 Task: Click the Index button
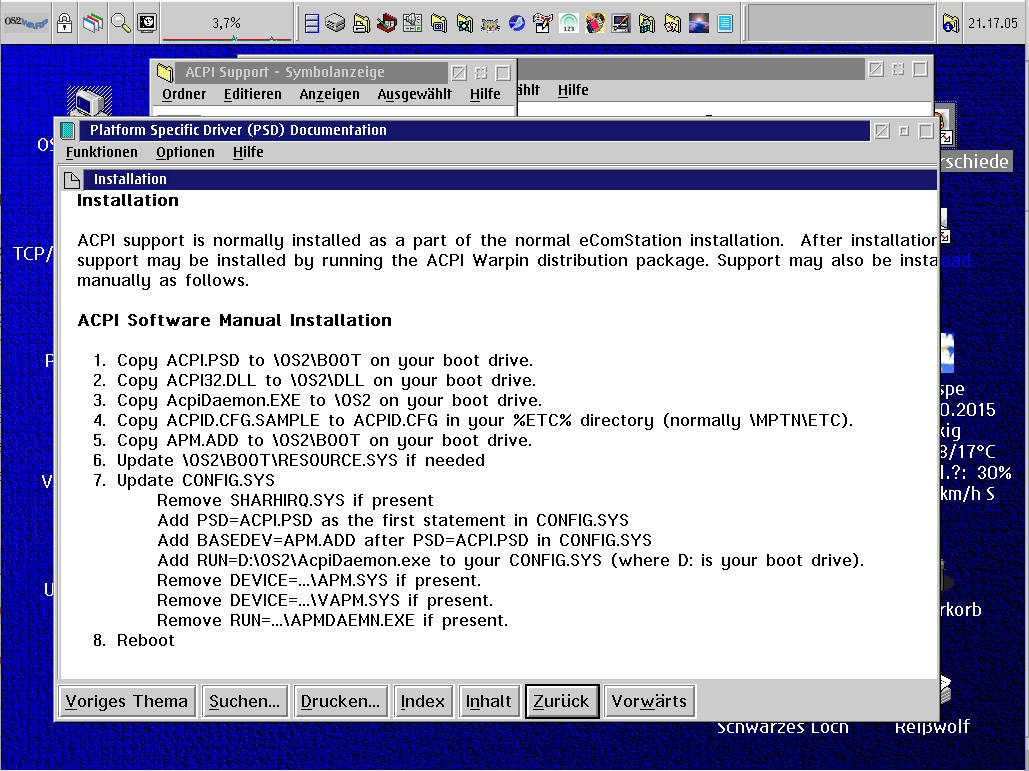[x=423, y=701]
